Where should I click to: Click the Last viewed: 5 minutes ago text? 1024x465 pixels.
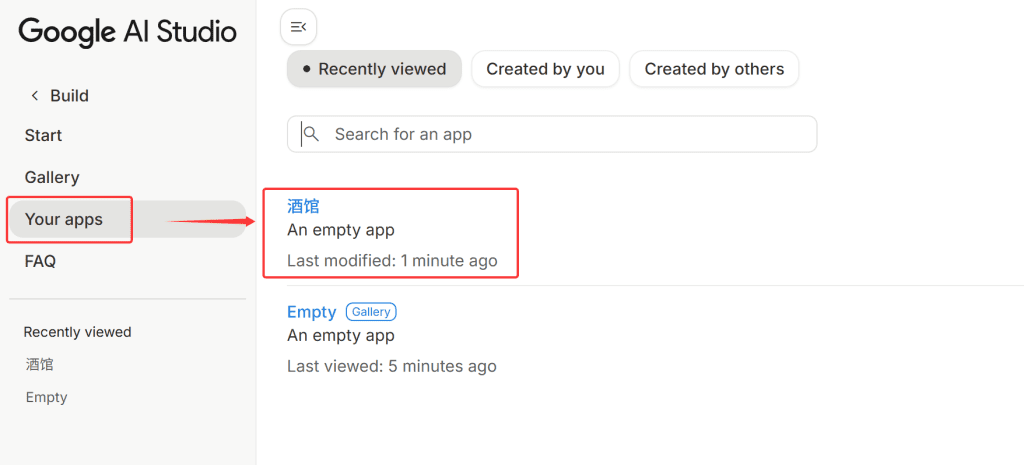click(x=392, y=366)
